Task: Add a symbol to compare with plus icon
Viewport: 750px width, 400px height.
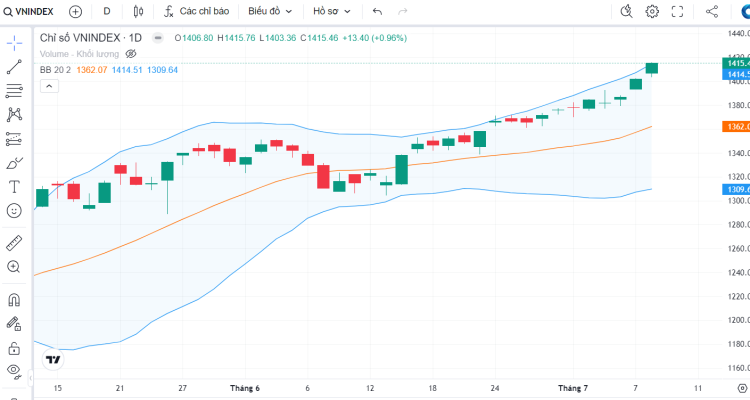Action: pyautogui.click(x=75, y=11)
